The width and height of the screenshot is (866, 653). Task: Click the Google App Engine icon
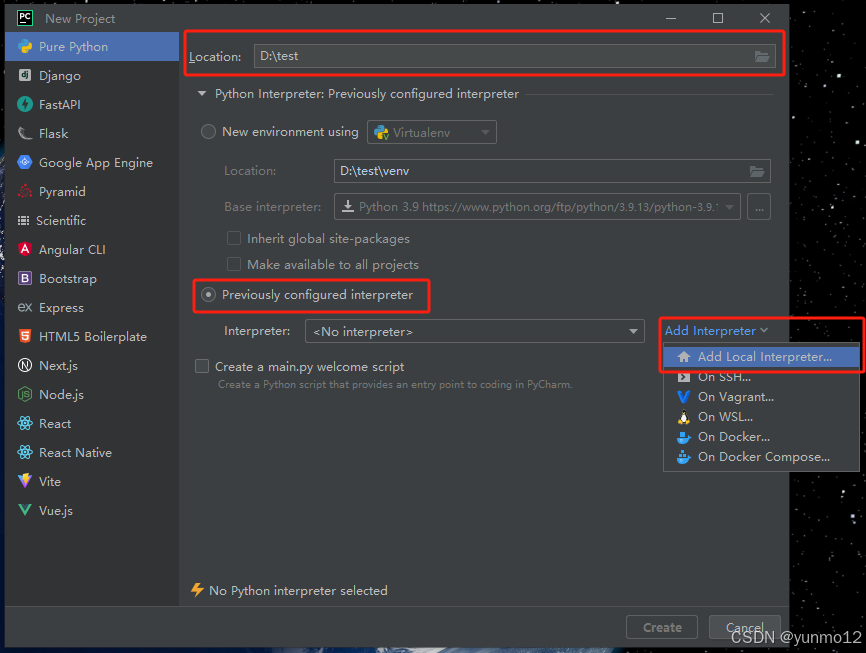[x=25, y=162]
